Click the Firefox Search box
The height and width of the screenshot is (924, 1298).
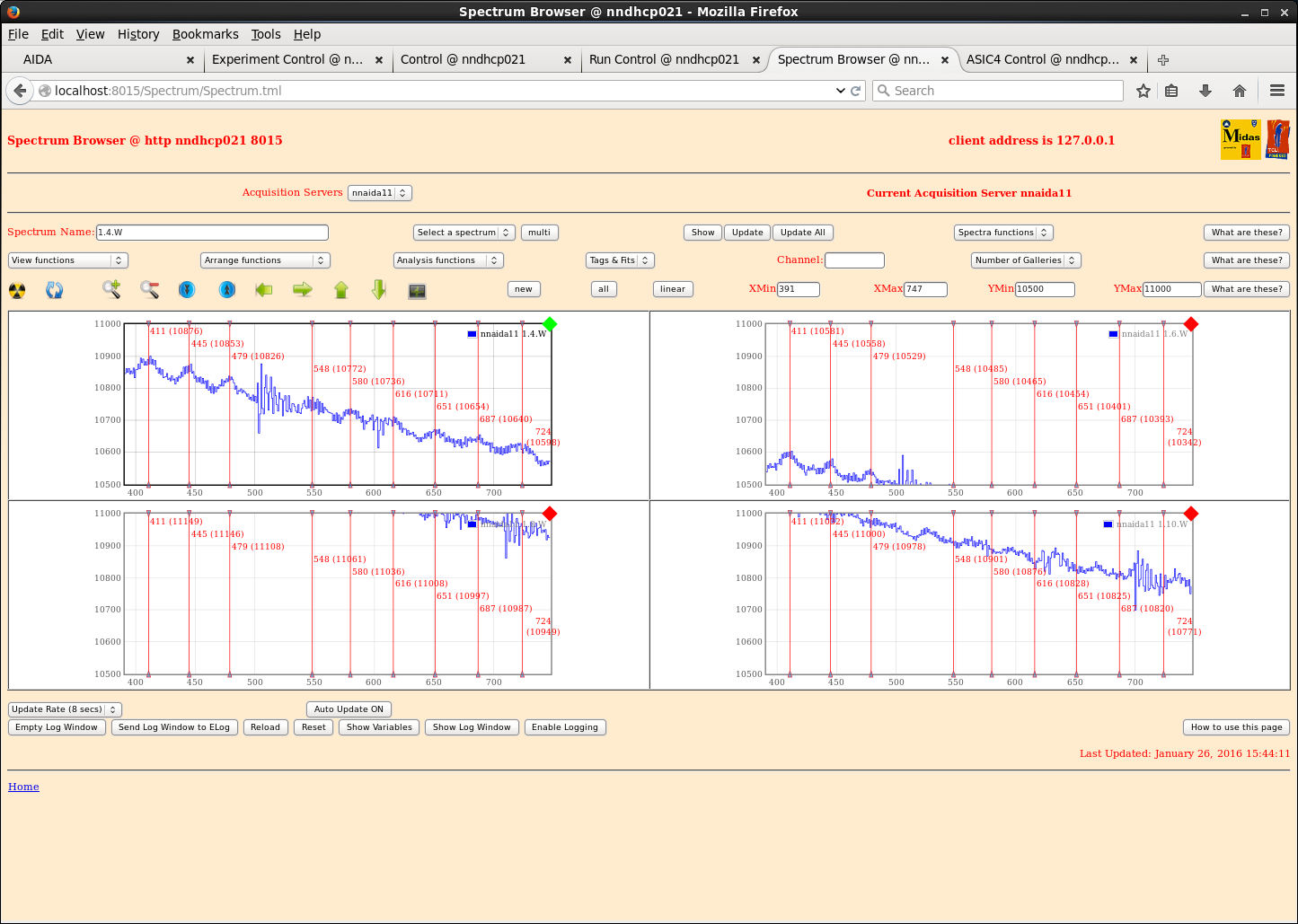[x=997, y=91]
